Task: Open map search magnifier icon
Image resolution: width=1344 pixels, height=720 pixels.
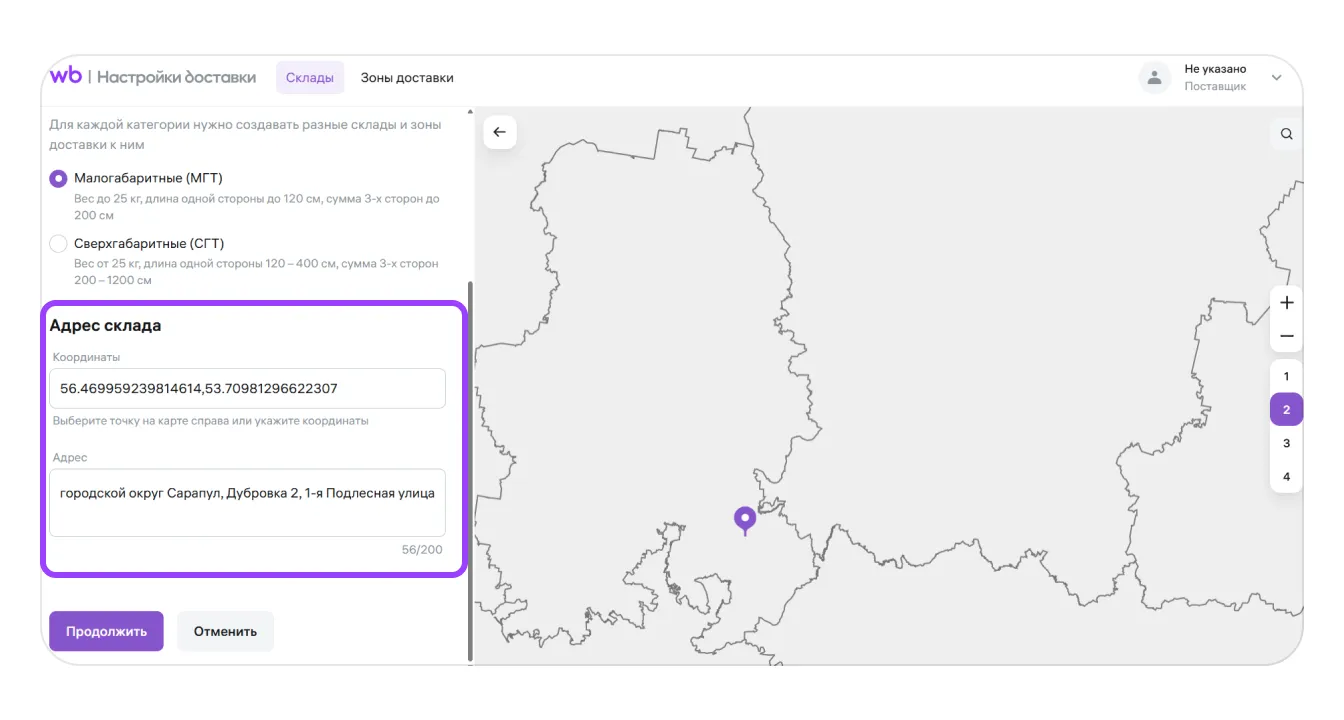Action: 1286,134
